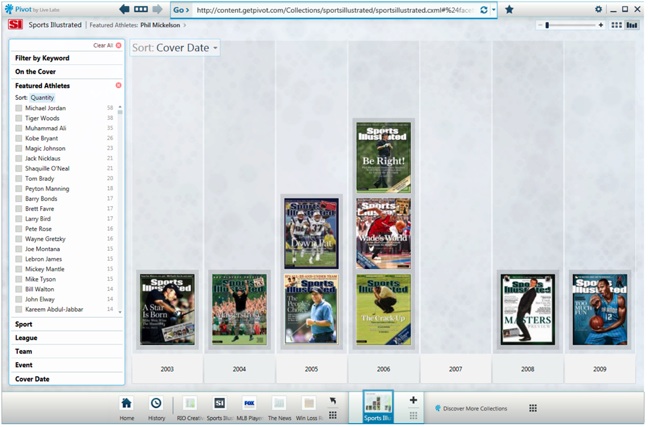
Task: Click Clear All filters
Action: pos(107,45)
